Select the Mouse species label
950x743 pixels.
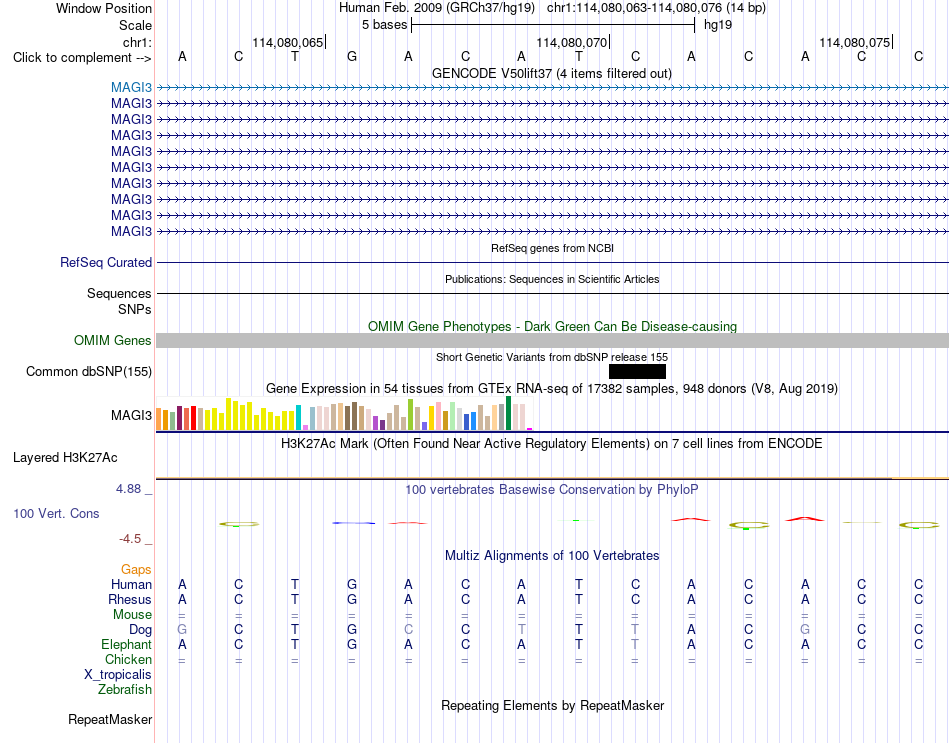pos(132,615)
